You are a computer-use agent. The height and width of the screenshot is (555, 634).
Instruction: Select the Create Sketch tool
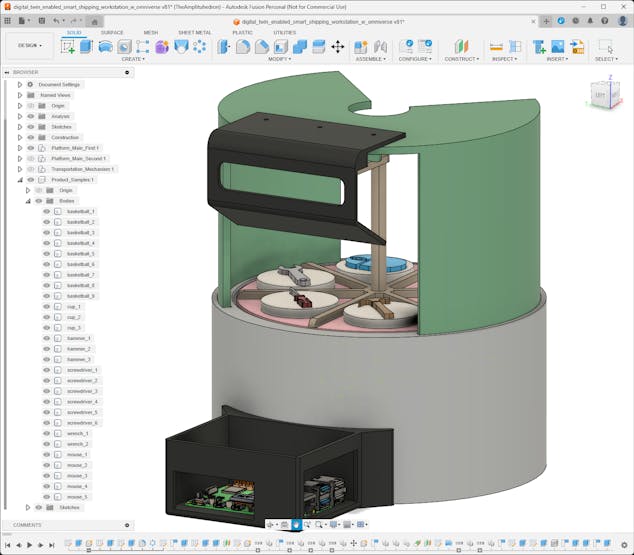(x=67, y=46)
